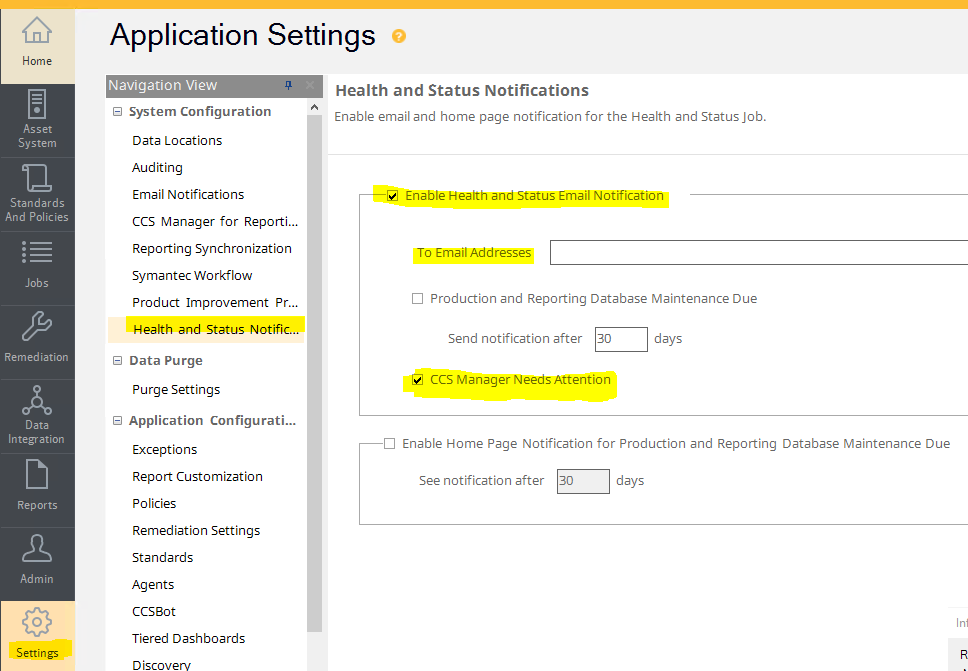Collapse the Application Configuration node
This screenshot has width=968, height=671.
point(118,421)
